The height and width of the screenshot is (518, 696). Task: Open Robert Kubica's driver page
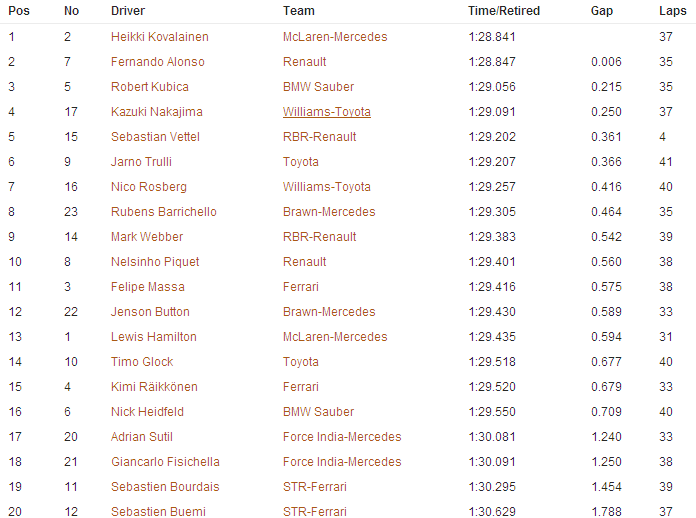(150, 87)
